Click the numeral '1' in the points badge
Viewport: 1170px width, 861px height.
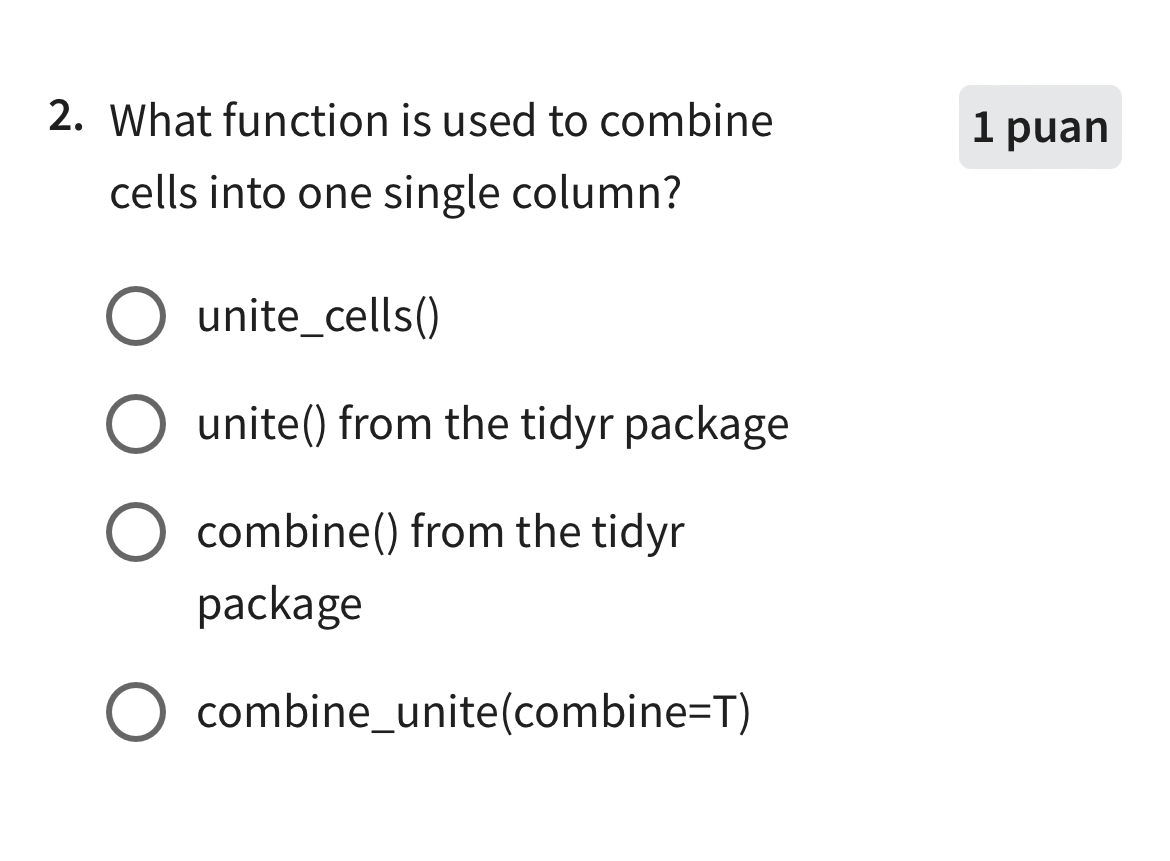(983, 128)
